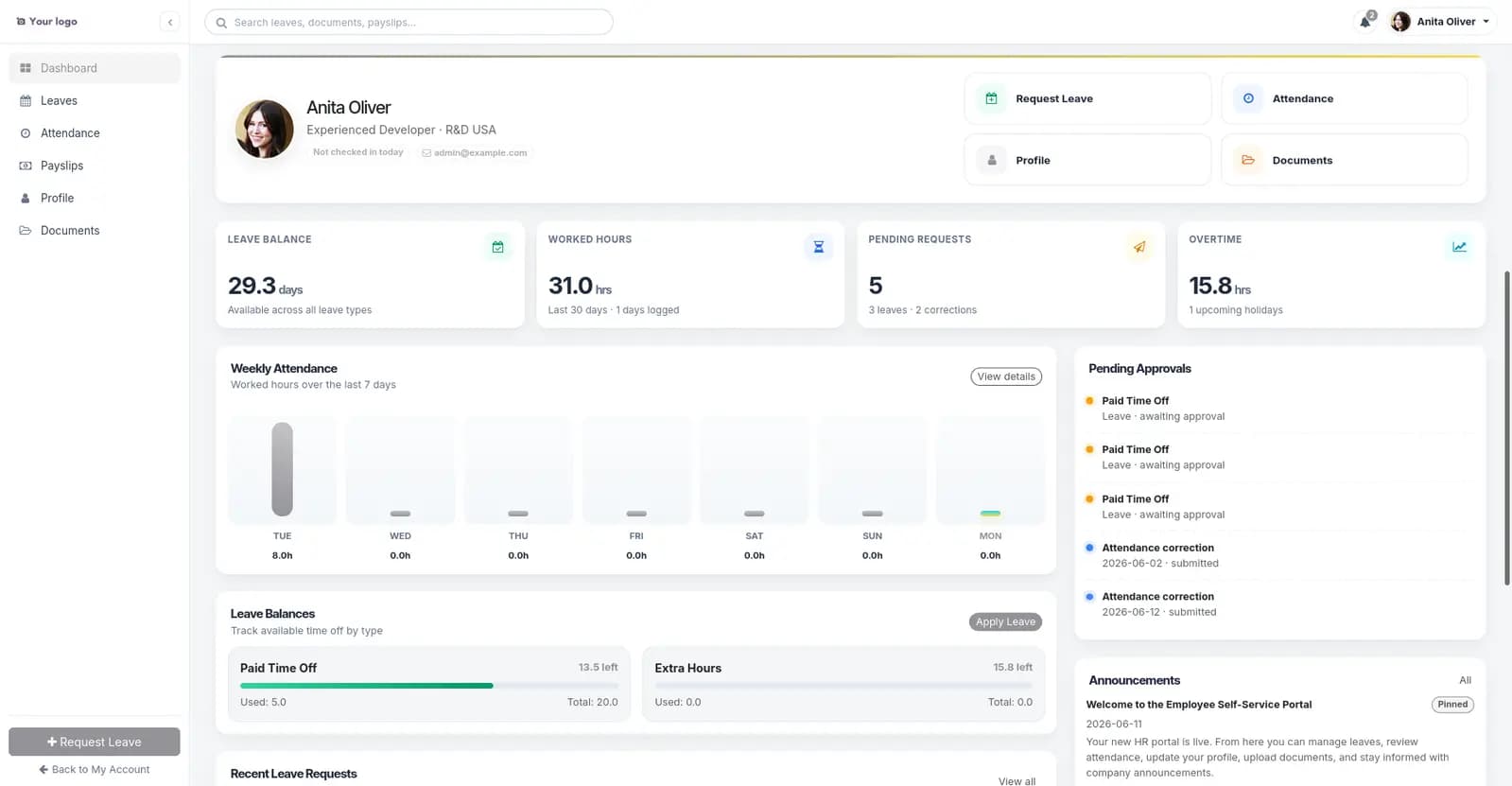Open Attendance correction 2026-06-12 entry
The image size is (1512, 786).
[1278, 604]
